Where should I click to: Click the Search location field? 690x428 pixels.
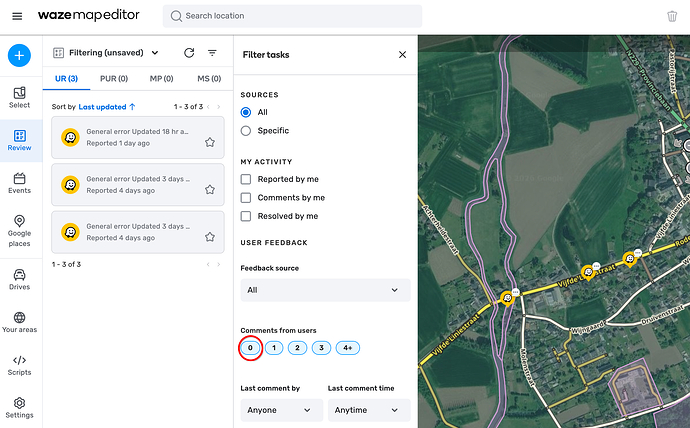click(x=292, y=16)
